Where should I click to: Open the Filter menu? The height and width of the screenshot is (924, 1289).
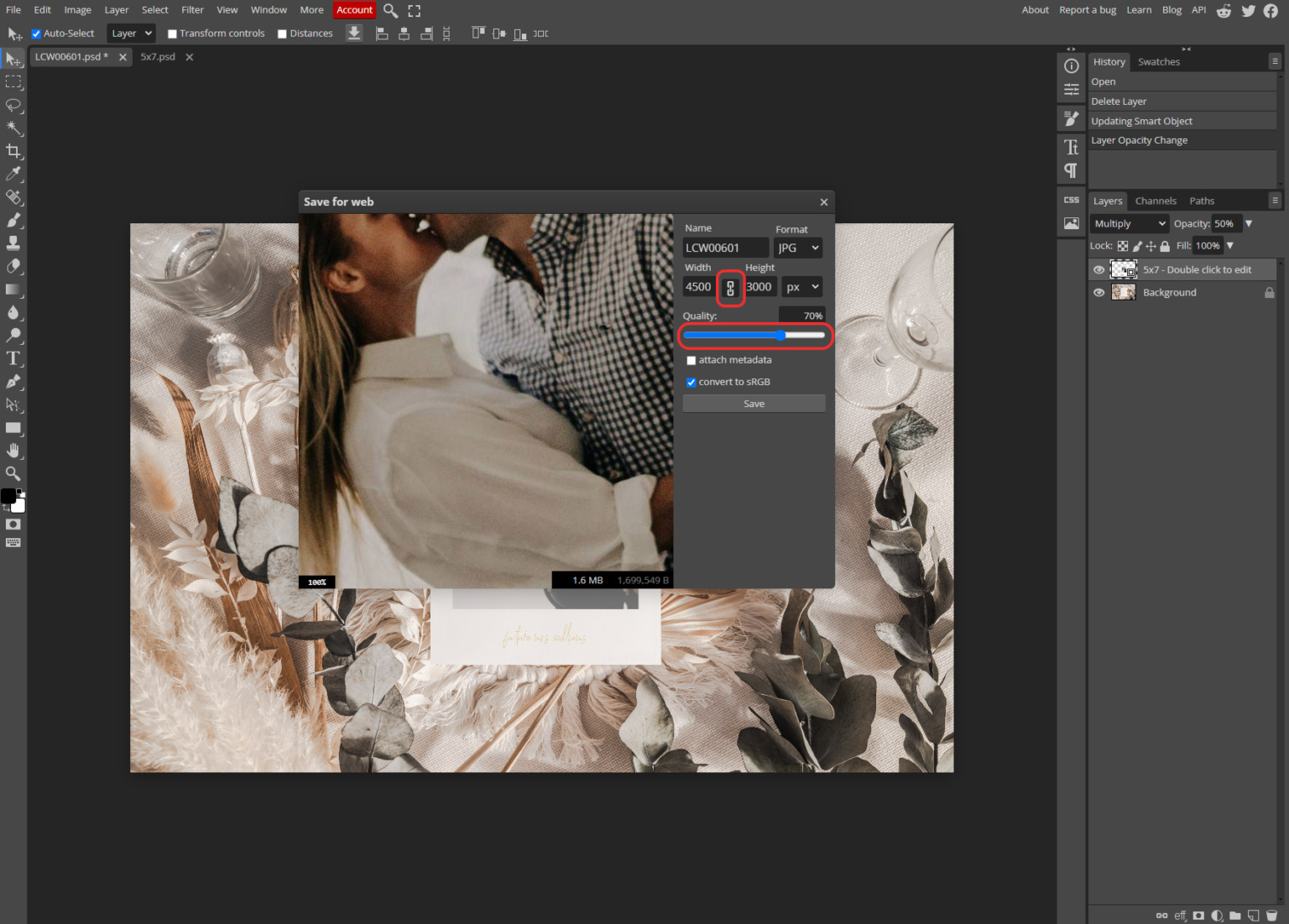(x=192, y=9)
